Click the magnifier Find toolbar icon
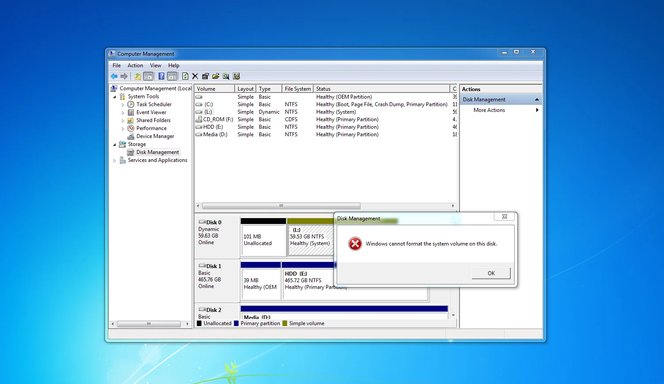Viewport: 664px width, 384px height. click(226, 76)
